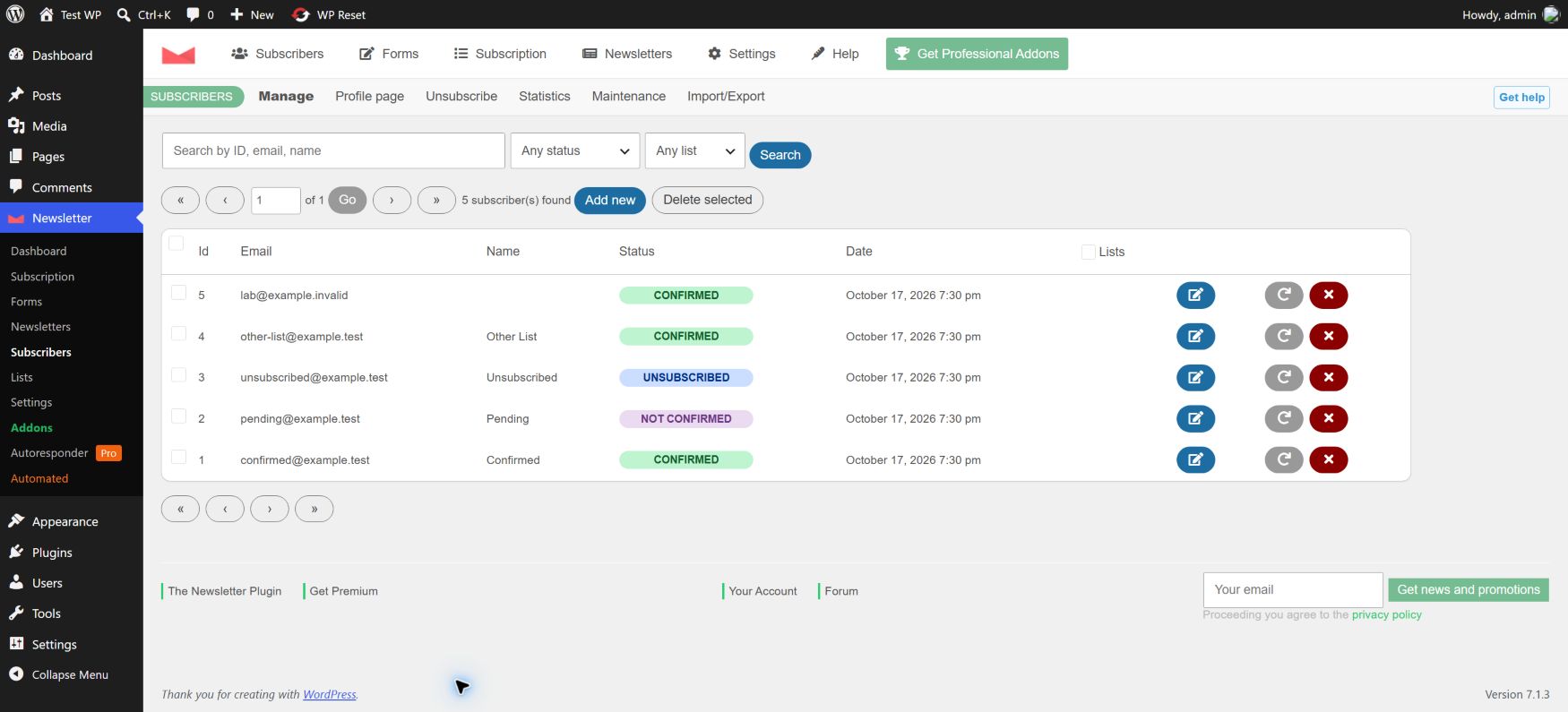Open the Settings top plugin menu
1568x712 pixels.
coord(741,54)
